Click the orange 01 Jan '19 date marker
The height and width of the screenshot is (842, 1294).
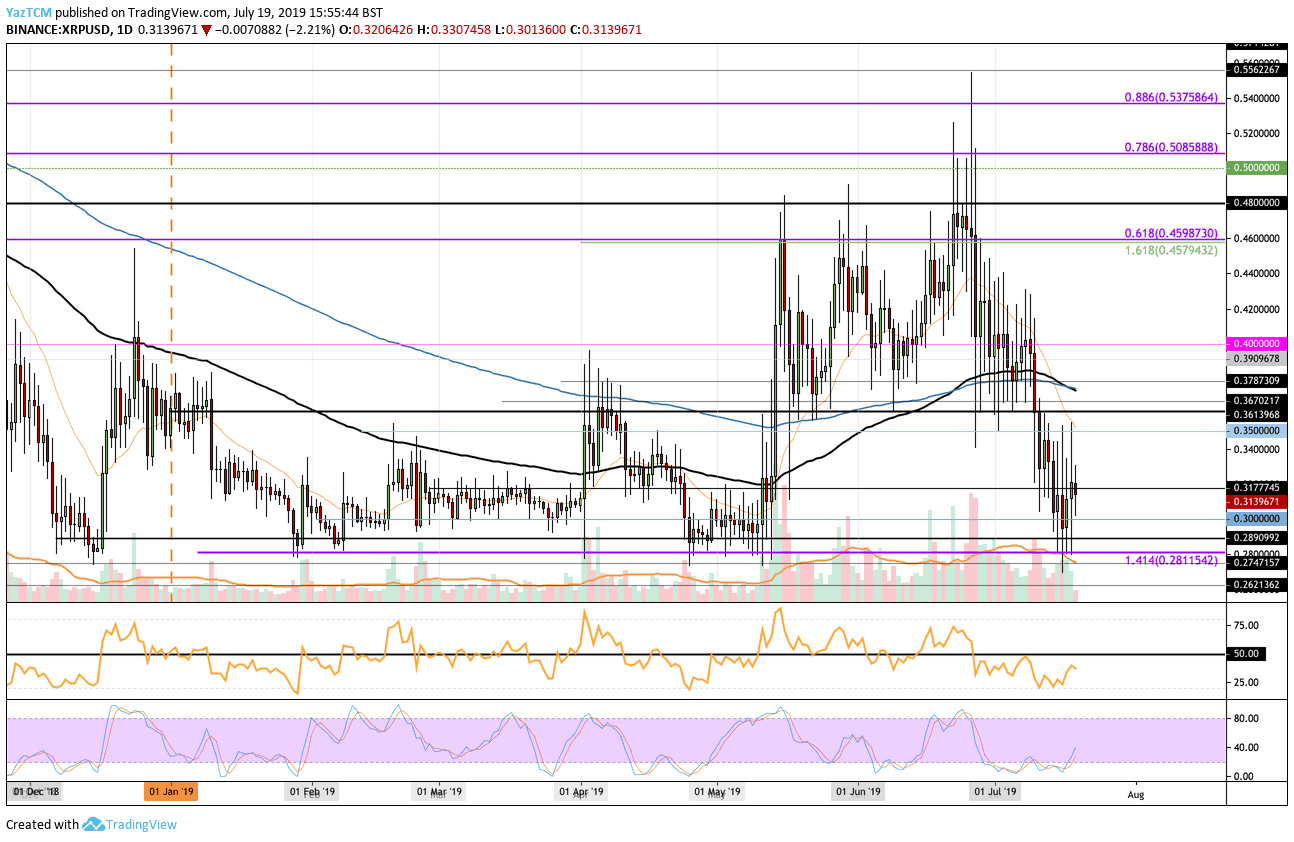click(172, 792)
